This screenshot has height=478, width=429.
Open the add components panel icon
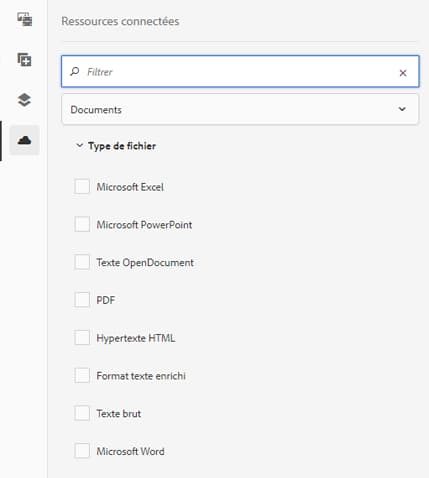tap(25, 60)
